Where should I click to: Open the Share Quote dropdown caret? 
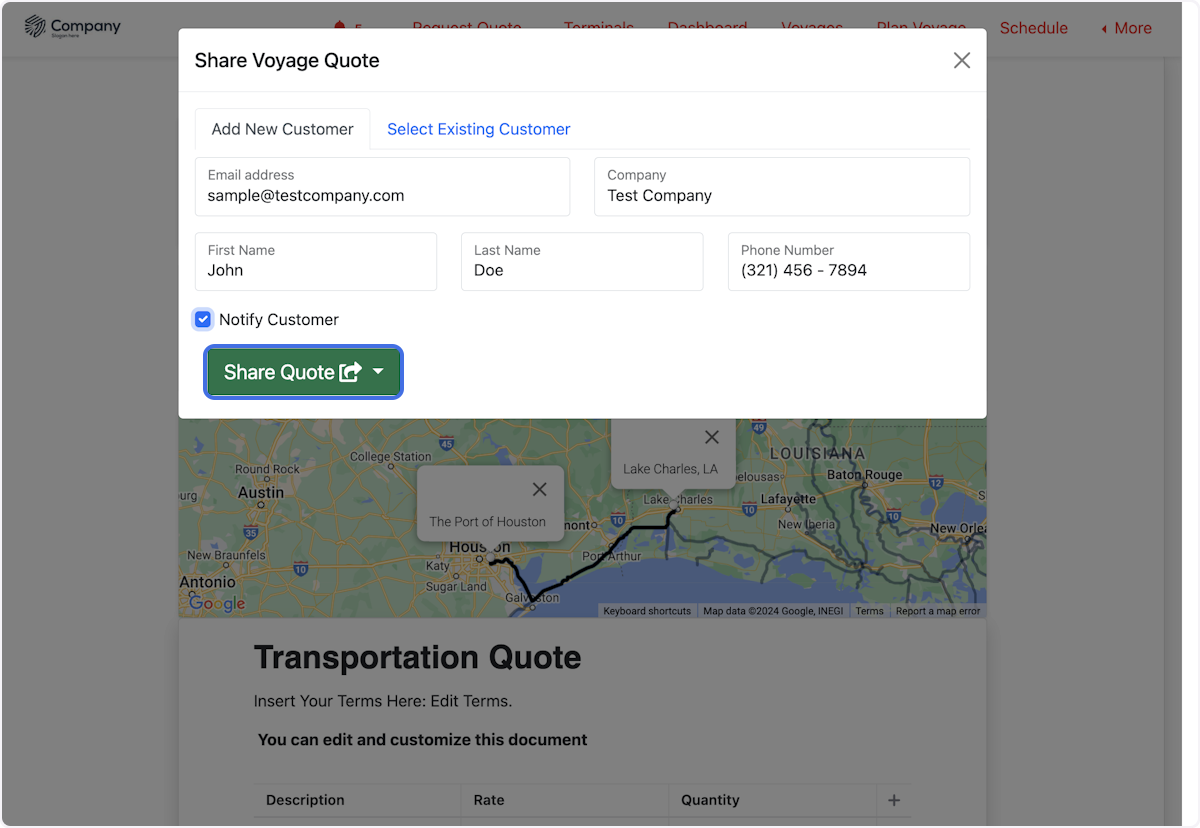coord(378,372)
